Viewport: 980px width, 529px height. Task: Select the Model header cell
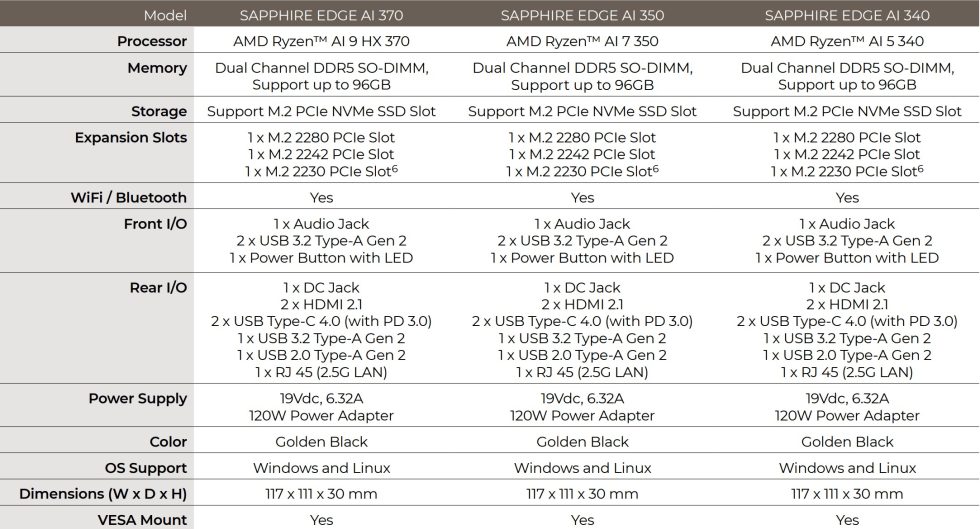click(165, 15)
